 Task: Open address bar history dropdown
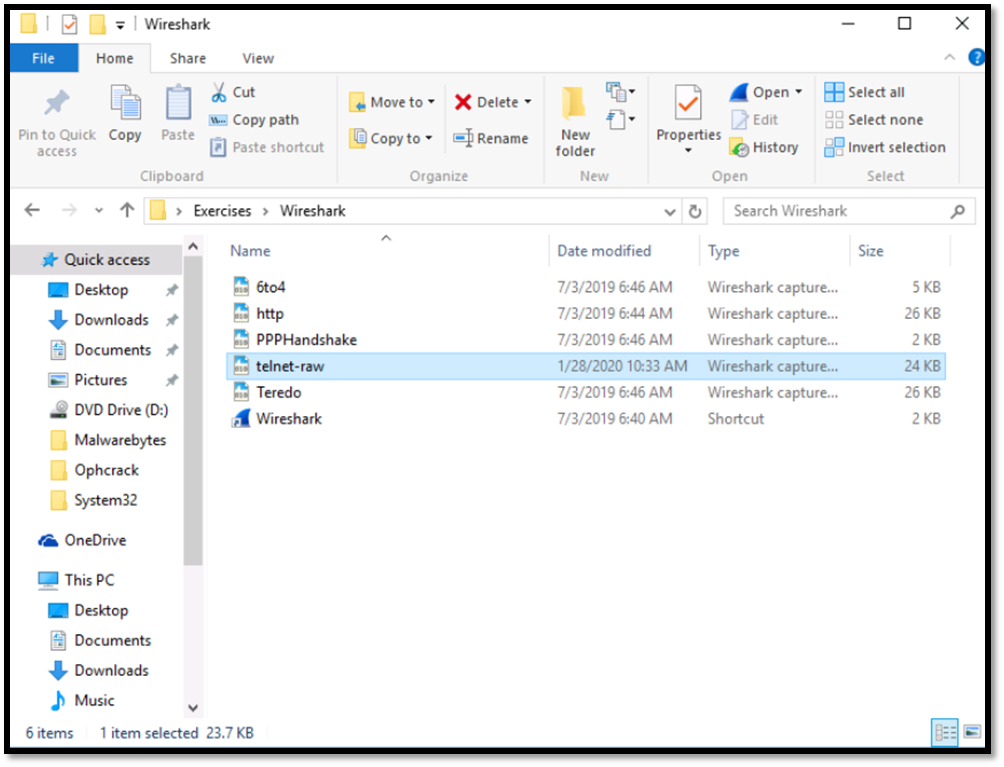click(670, 211)
